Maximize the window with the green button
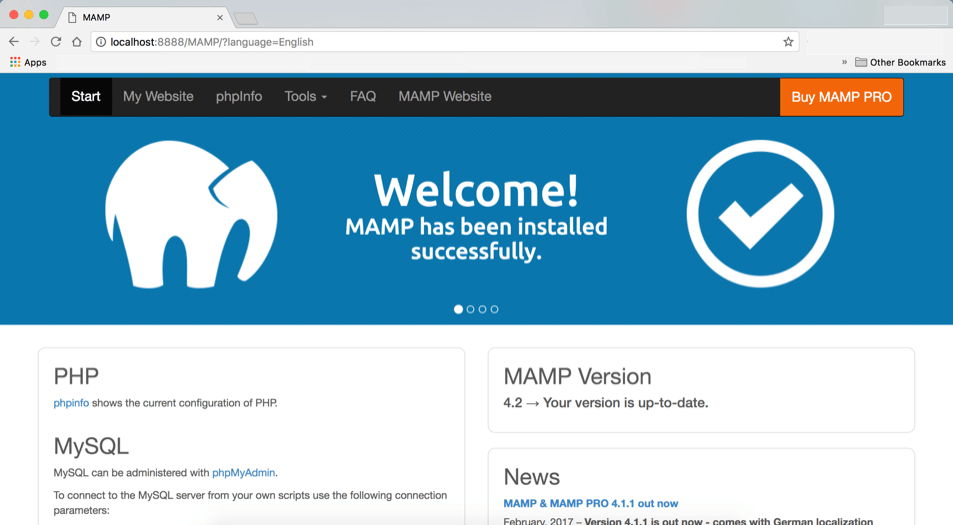The height and width of the screenshot is (525, 953). 44,15
